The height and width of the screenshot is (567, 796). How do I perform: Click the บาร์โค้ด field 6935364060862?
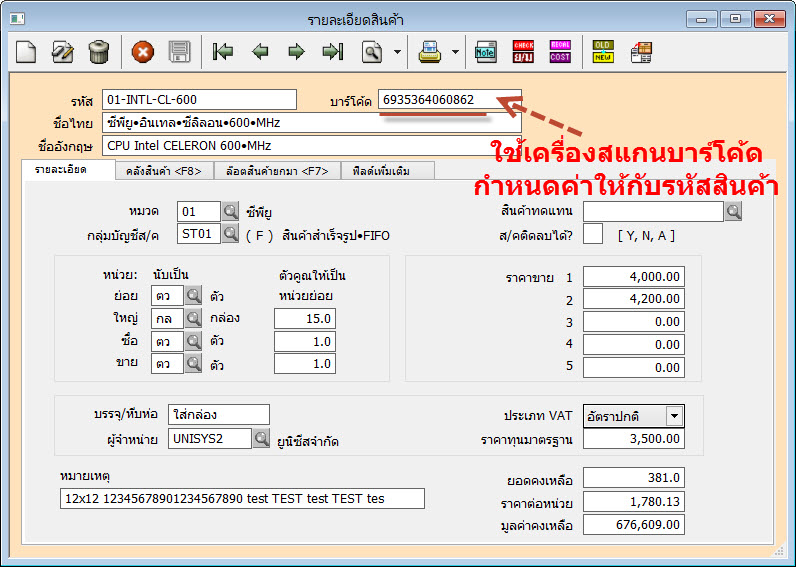(x=450, y=99)
